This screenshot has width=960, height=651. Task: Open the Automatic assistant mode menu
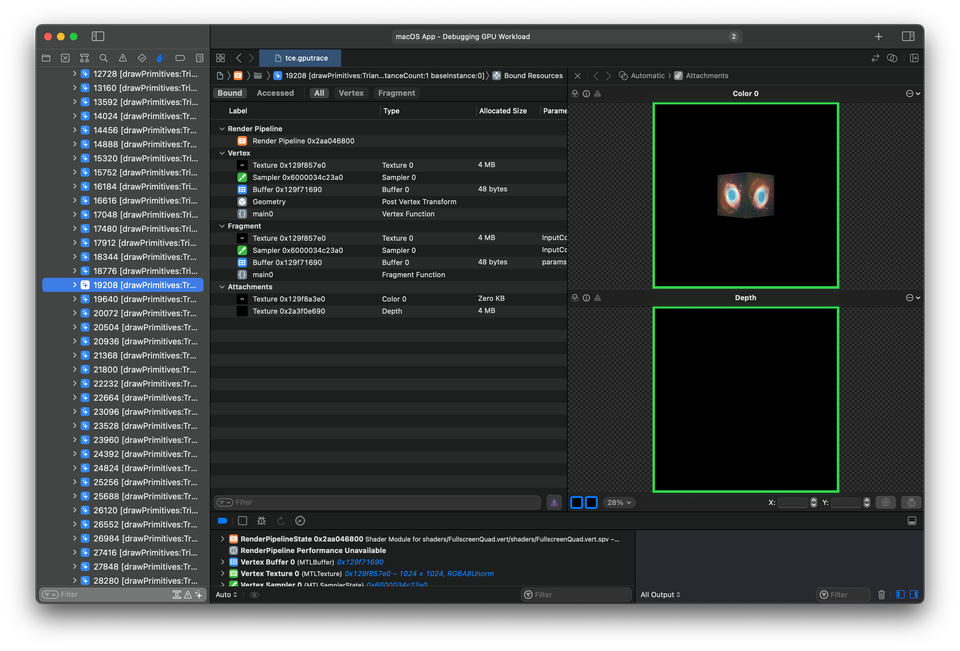[x=642, y=76]
